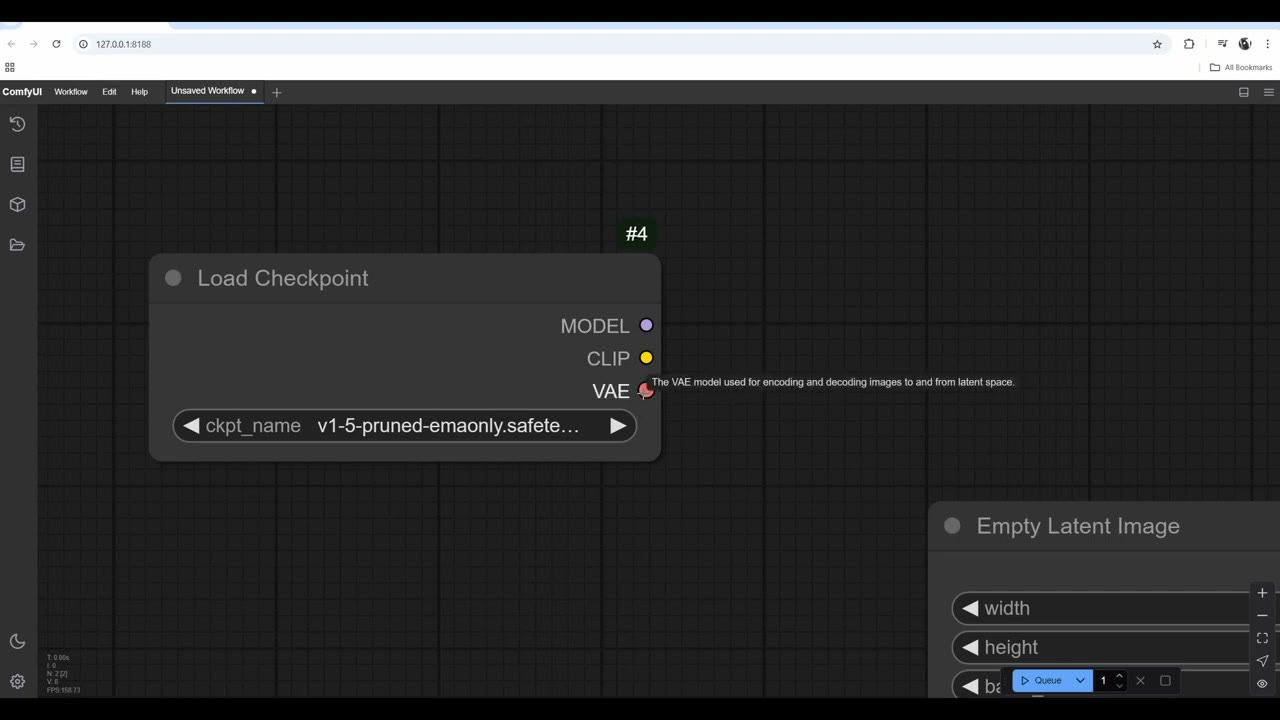Clear pending tasks square icon
This screenshot has height=720, width=1280.
pos(1165,681)
